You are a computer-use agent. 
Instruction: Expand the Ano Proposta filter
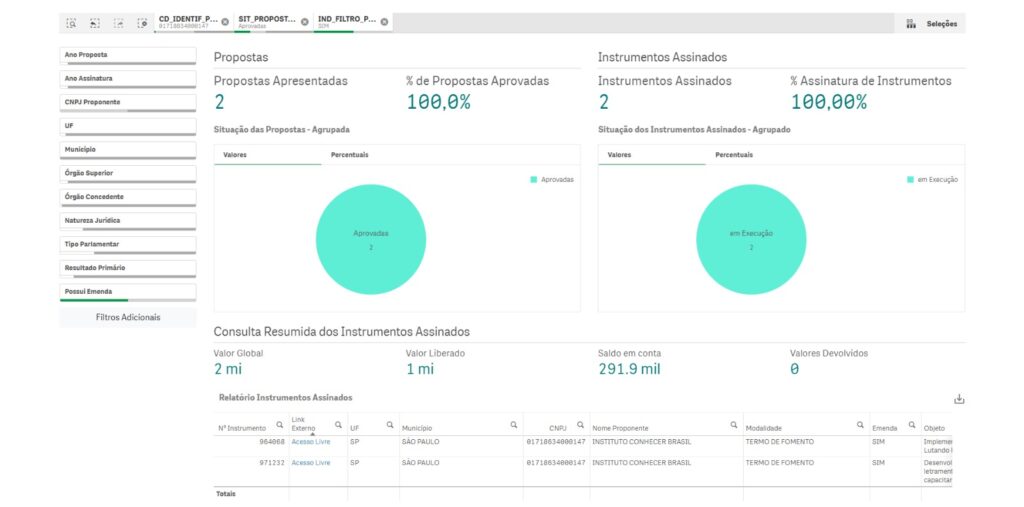pyautogui.click(x=127, y=55)
